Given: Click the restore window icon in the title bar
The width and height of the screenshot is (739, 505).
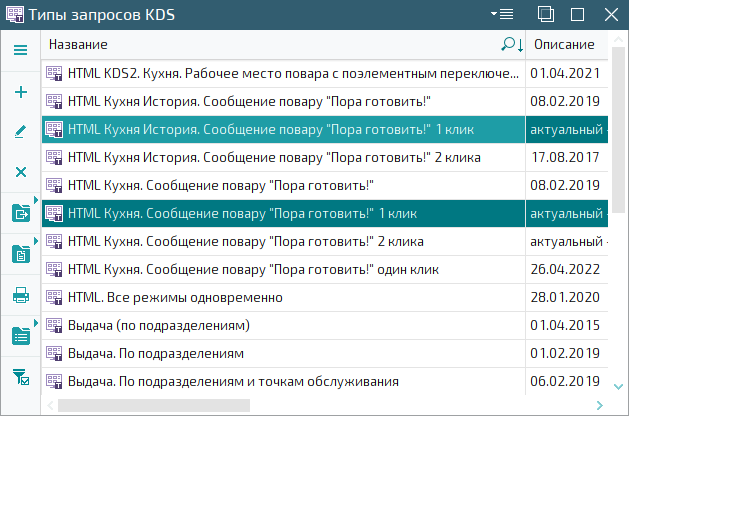Looking at the screenshot, I should click(546, 14).
